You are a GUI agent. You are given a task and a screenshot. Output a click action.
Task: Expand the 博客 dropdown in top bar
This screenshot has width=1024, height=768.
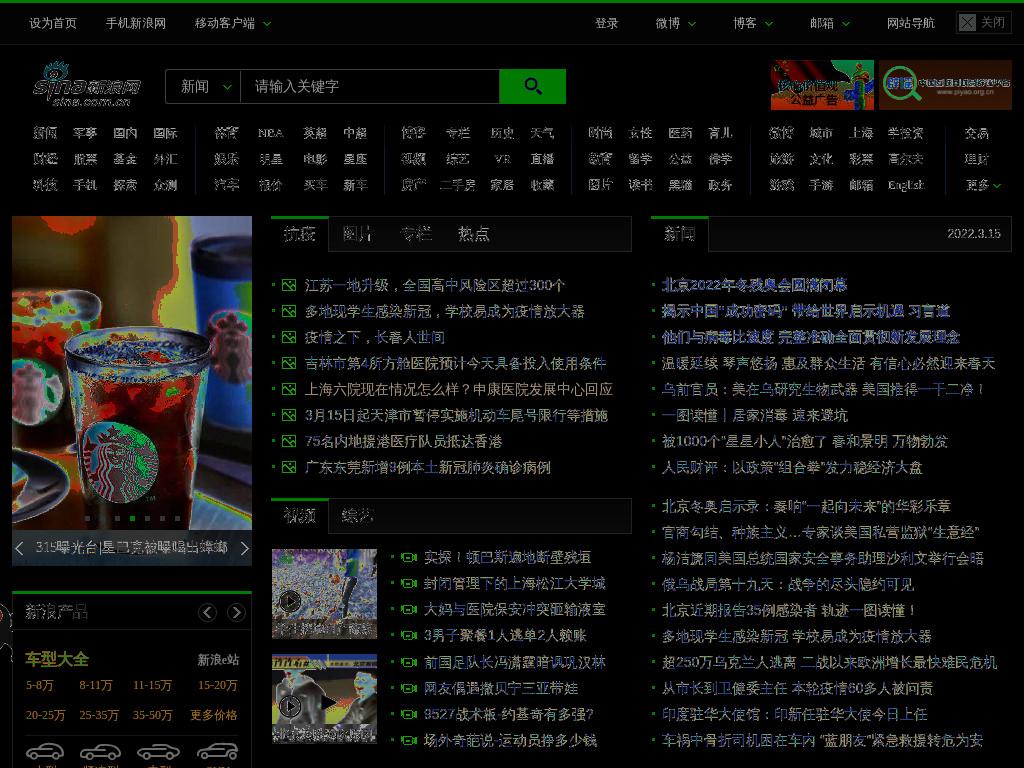752,24
